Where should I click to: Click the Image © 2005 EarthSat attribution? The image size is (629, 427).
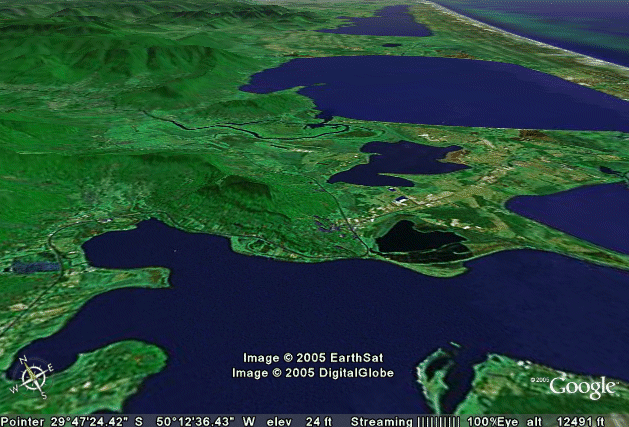pos(313,358)
